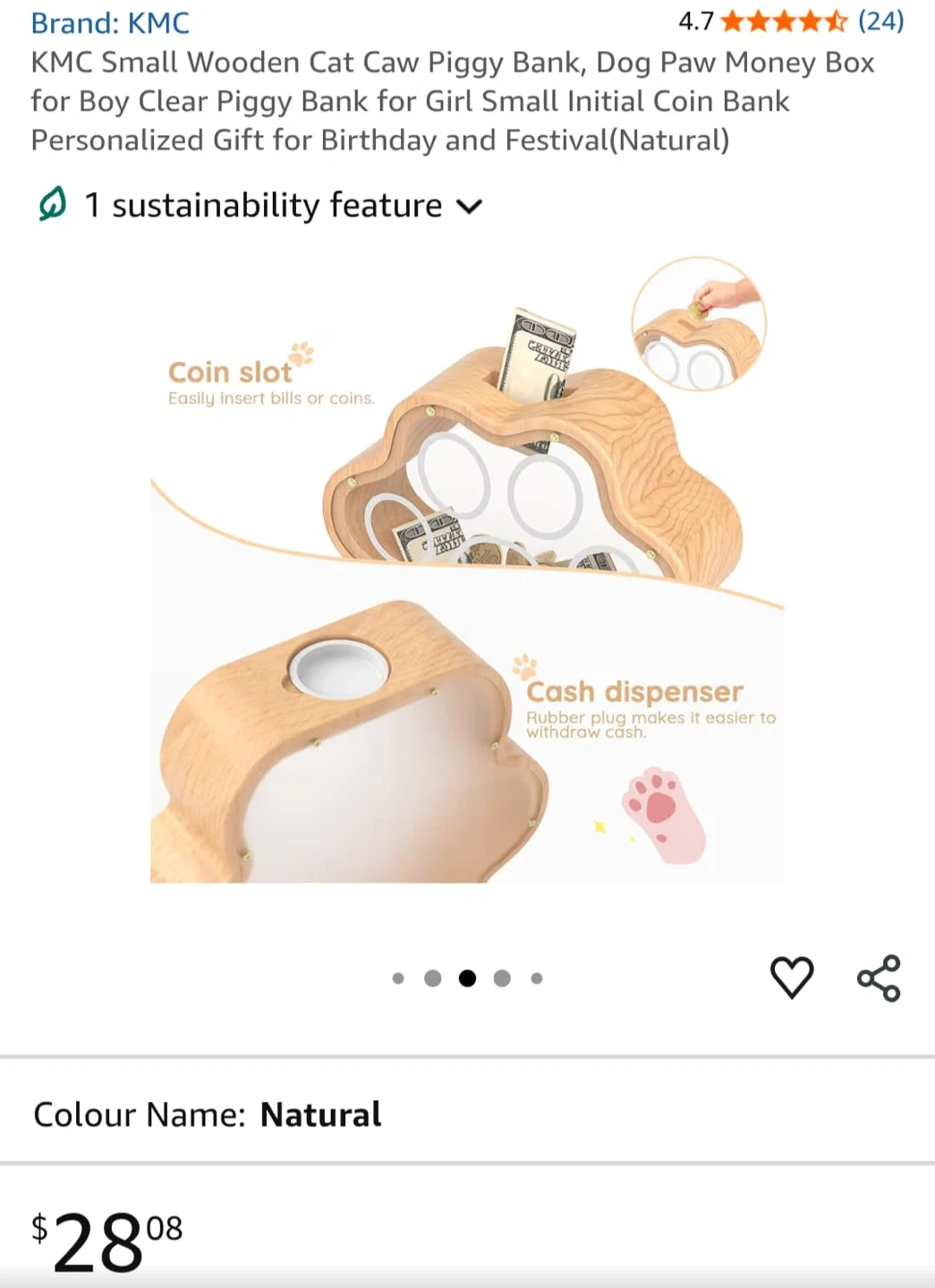This screenshot has height=1288, width=935.
Task: Click the star rating icons
Action: 784,21
